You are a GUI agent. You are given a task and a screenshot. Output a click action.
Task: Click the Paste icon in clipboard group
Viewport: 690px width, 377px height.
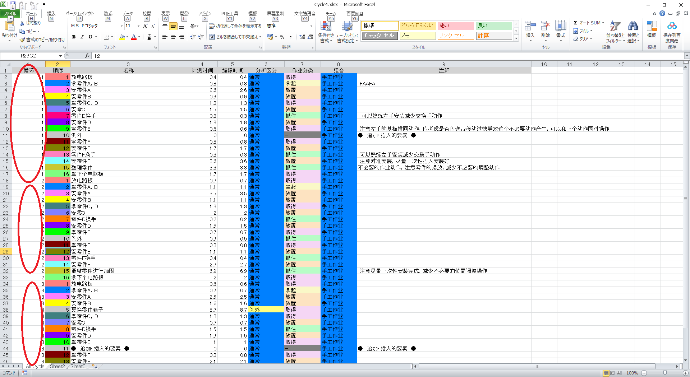click(9, 27)
